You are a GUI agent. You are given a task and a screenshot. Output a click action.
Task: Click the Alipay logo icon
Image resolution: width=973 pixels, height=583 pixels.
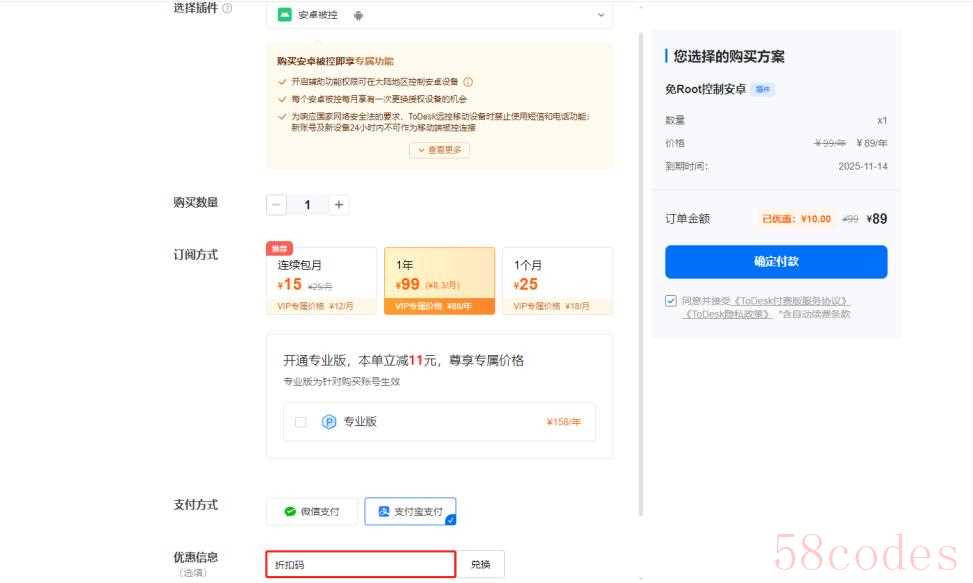tap(383, 511)
